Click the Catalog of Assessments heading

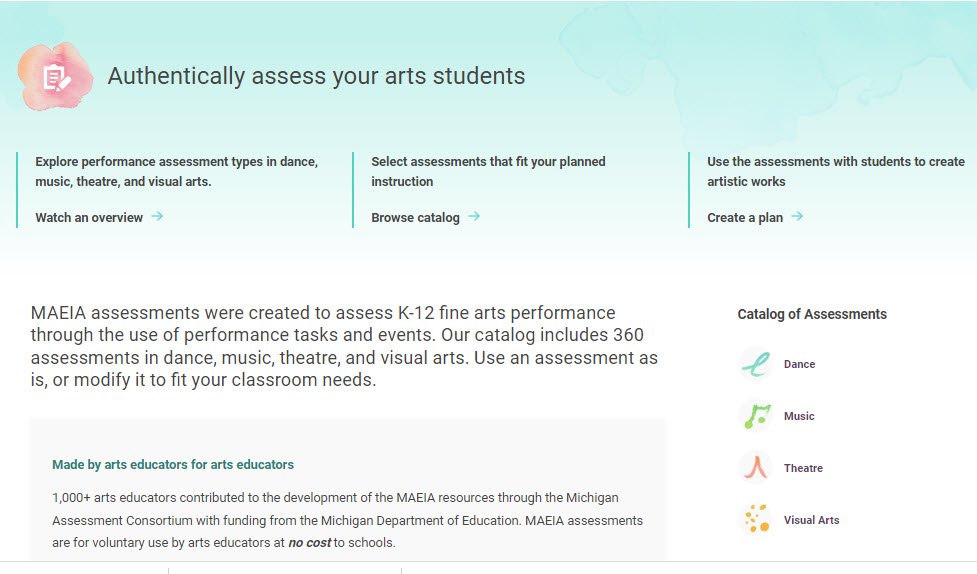pos(812,314)
